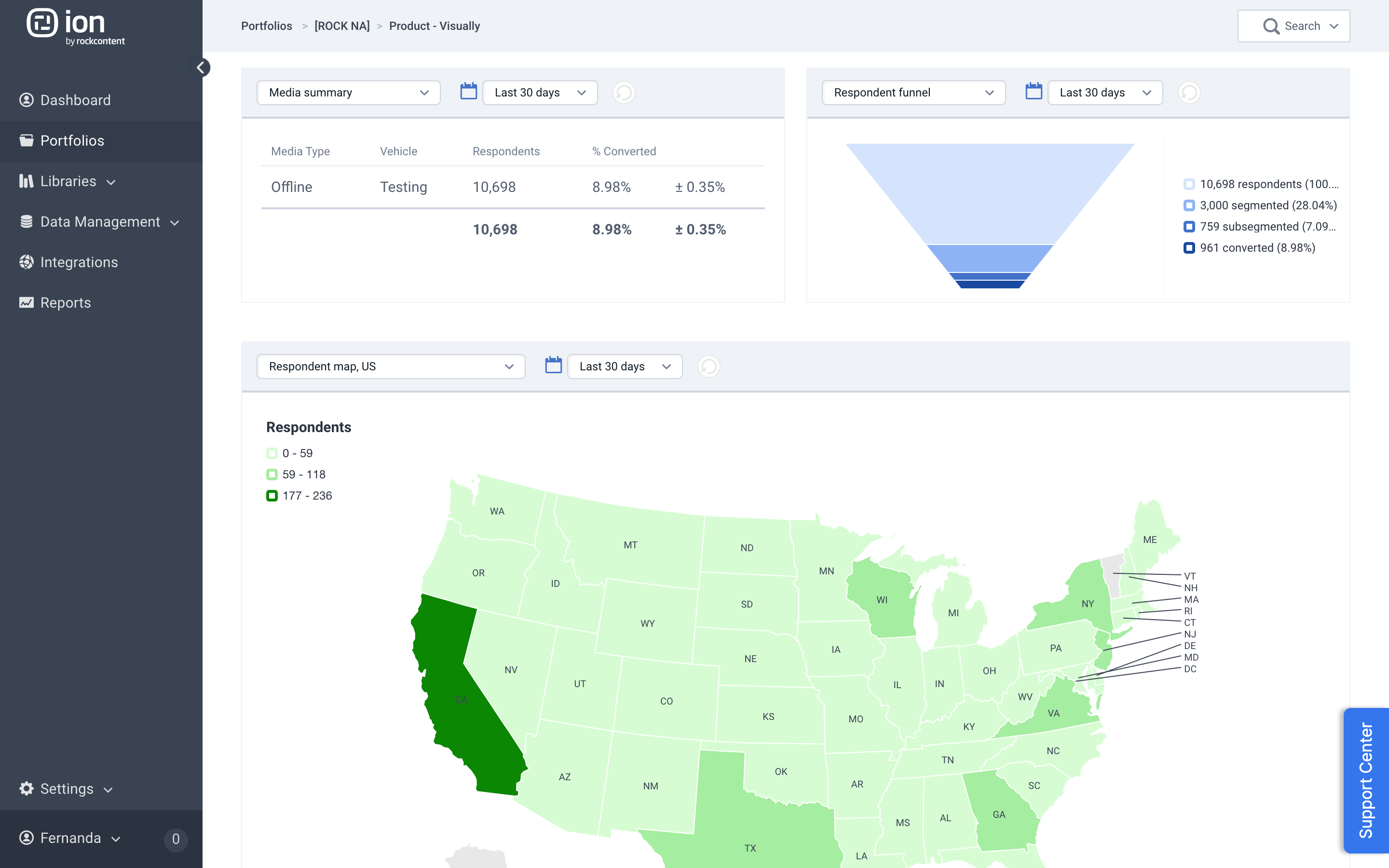Refresh the Respondent funnel widget

(1189, 93)
